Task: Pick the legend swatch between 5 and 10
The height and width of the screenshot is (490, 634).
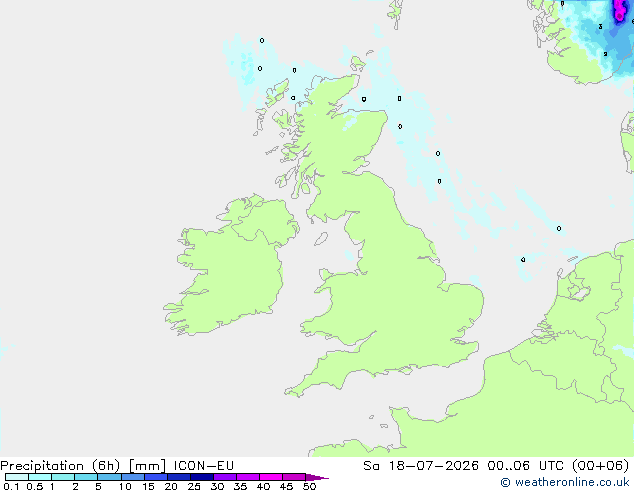Action: [x=109, y=477]
